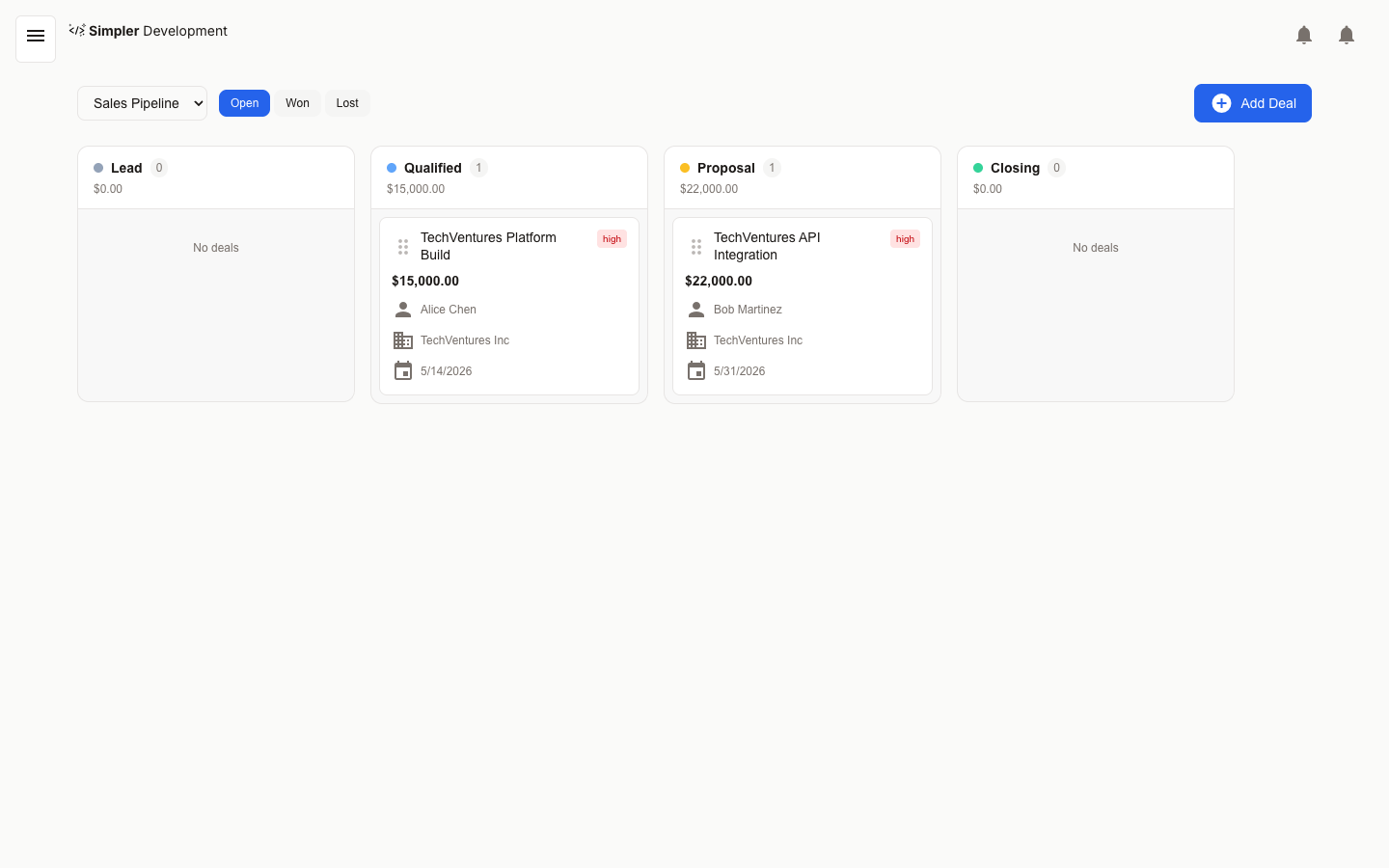Click calendar icon beside 5/14/2026

coord(403,371)
